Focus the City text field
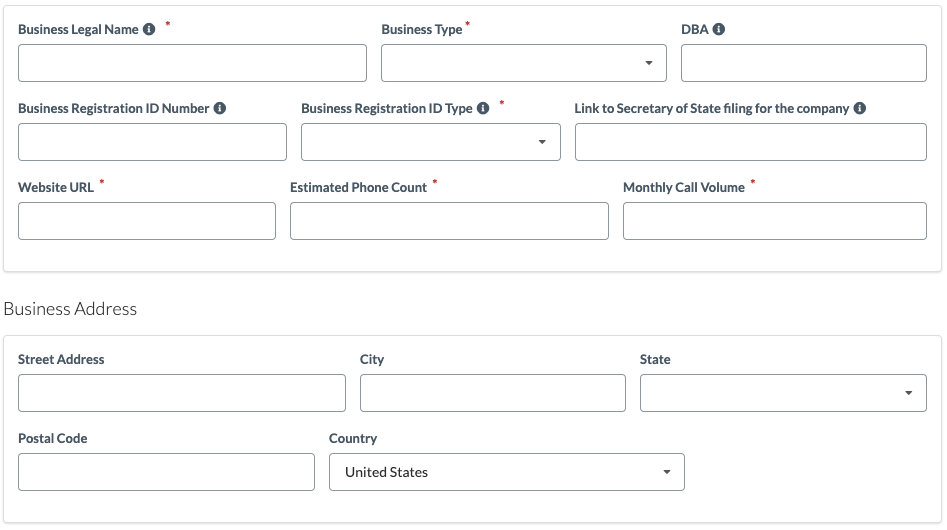Screen dimensions: 947x530 pyautogui.click(x=493, y=393)
